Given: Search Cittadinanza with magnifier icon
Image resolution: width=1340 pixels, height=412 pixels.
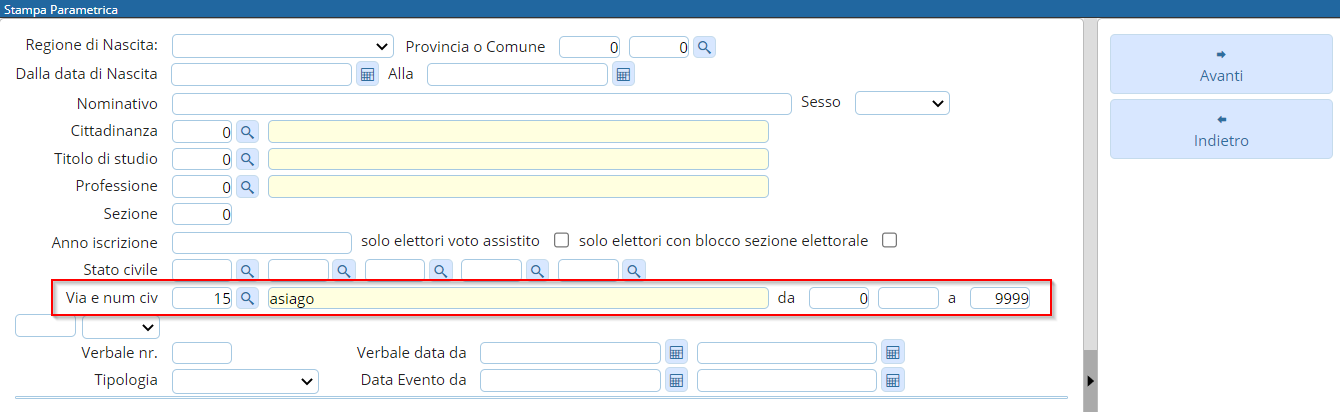Looking at the screenshot, I should tap(247, 132).
